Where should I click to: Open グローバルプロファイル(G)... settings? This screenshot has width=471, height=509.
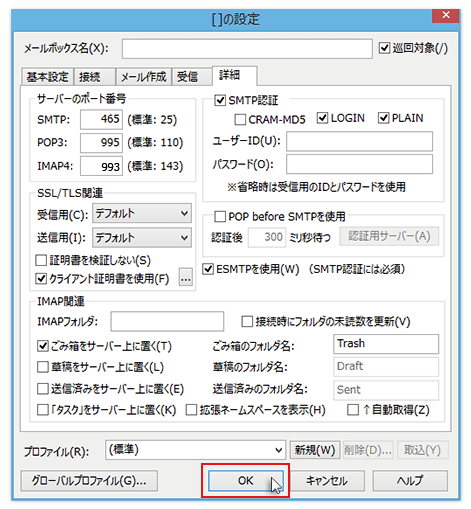point(89,481)
